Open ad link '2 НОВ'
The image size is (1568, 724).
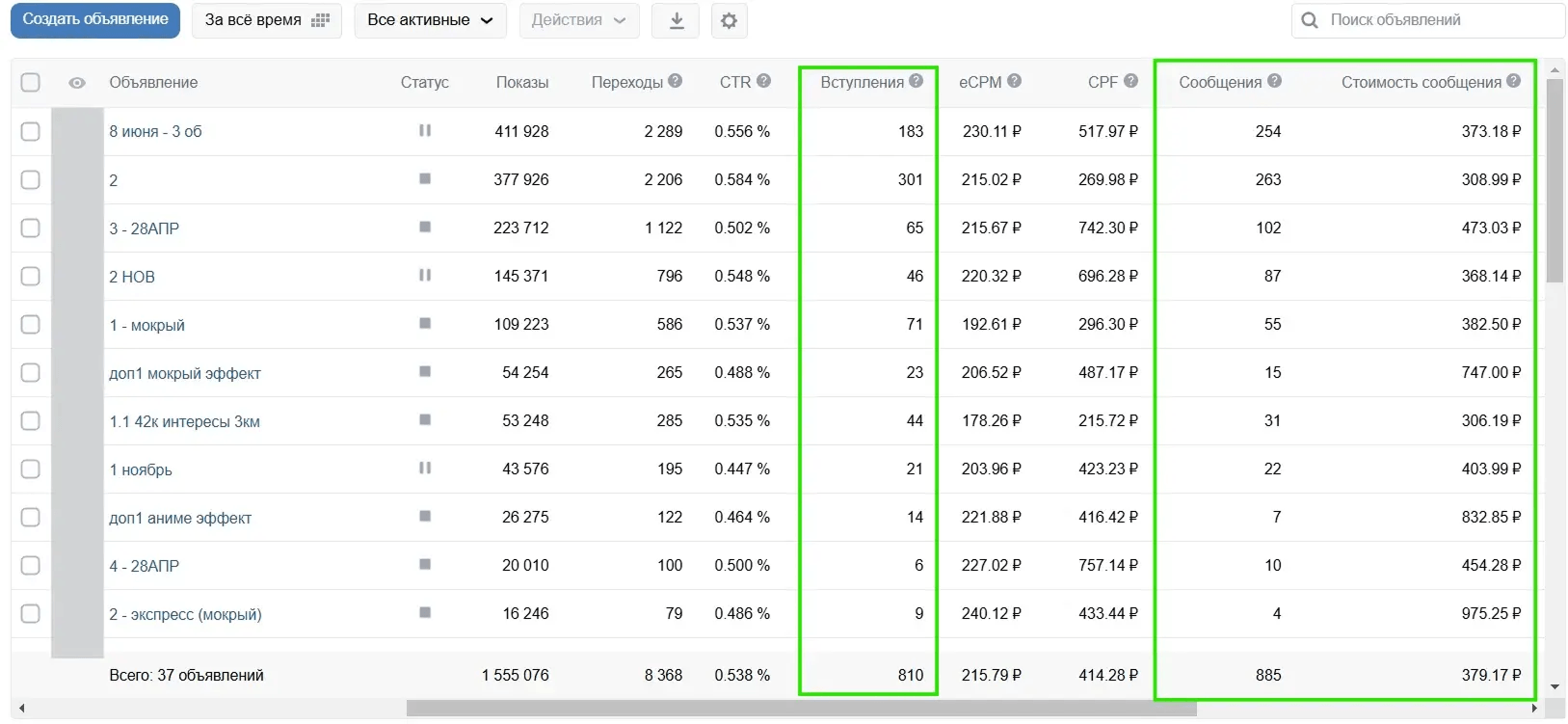pyautogui.click(x=132, y=277)
